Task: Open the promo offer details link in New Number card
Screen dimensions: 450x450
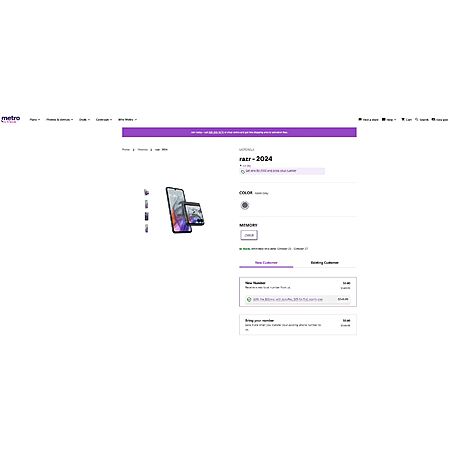Action: point(288,299)
